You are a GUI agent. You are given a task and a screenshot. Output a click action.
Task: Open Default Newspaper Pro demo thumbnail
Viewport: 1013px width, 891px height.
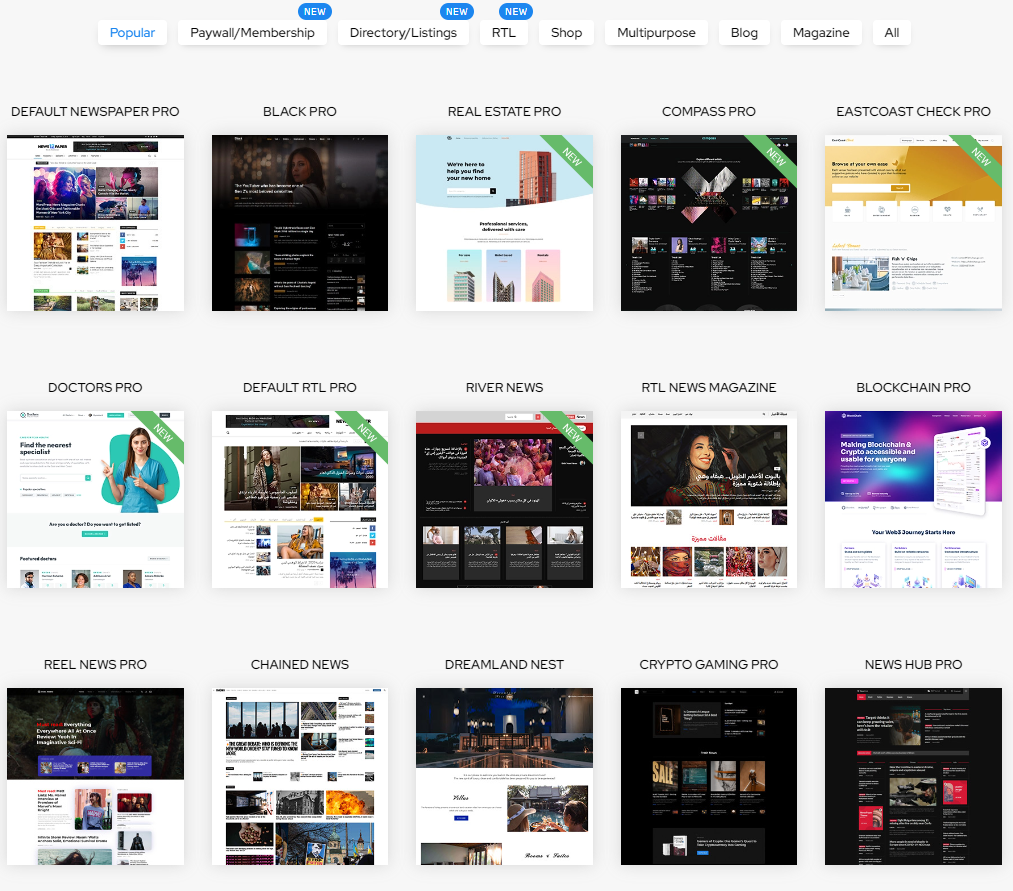[x=95, y=223]
